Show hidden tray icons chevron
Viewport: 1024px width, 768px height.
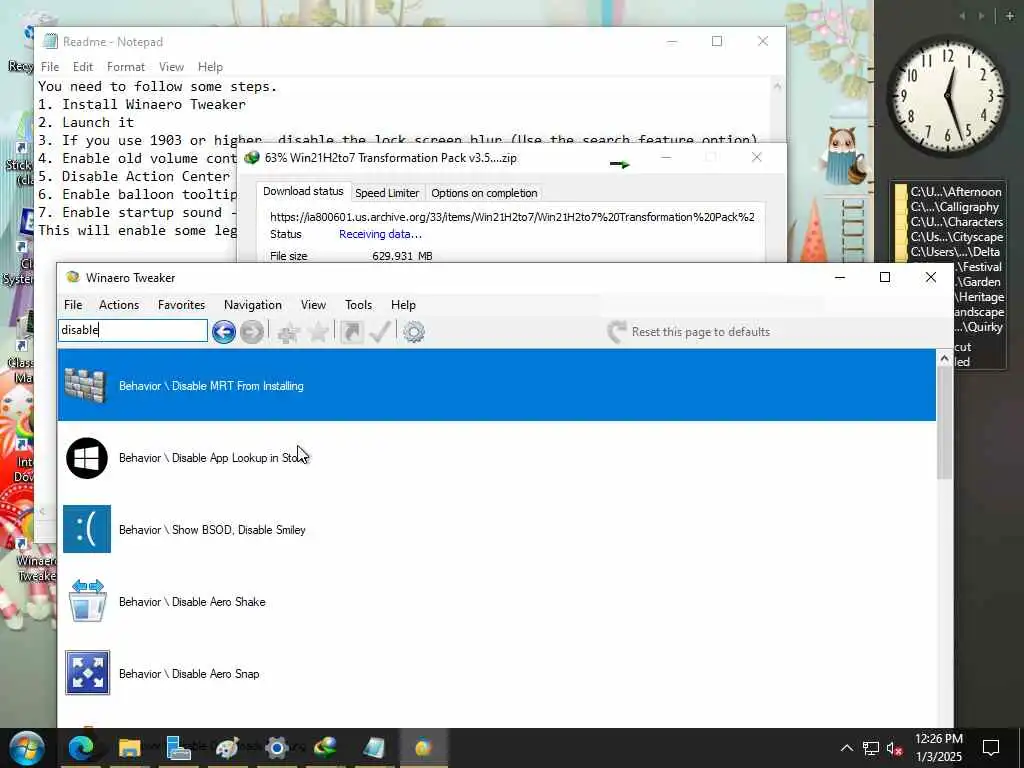pyautogui.click(x=846, y=748)
